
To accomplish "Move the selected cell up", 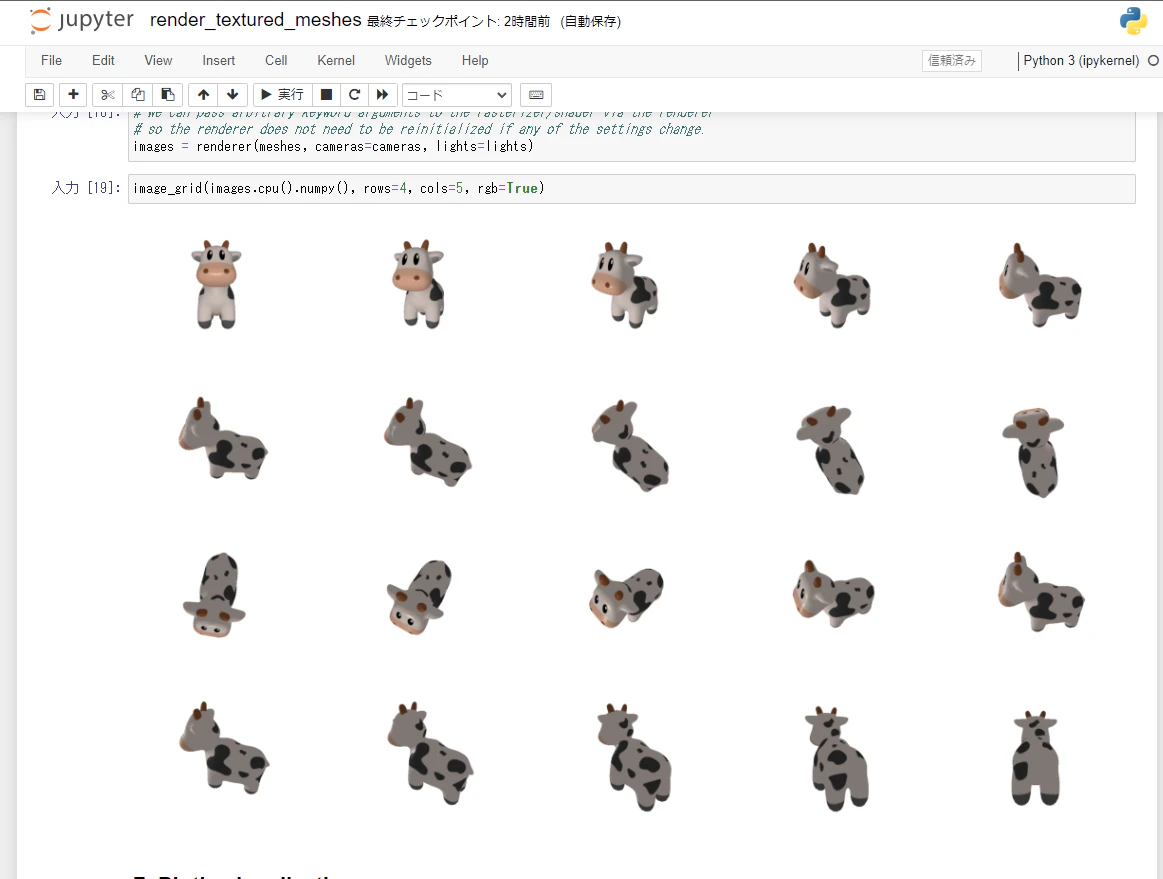I will [203, 94].
